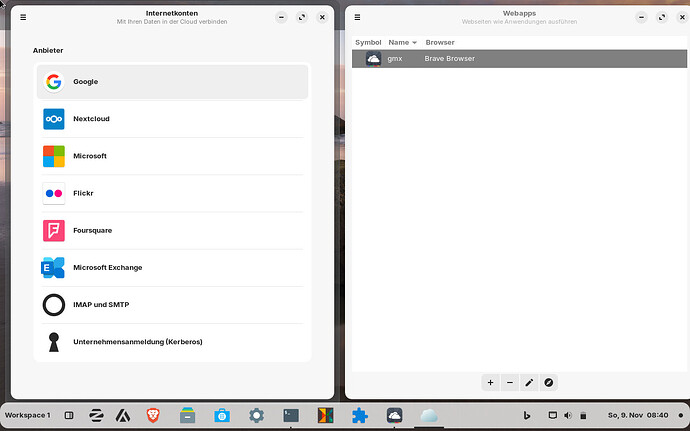Open the clock showing So, 9. Nov

638,415
